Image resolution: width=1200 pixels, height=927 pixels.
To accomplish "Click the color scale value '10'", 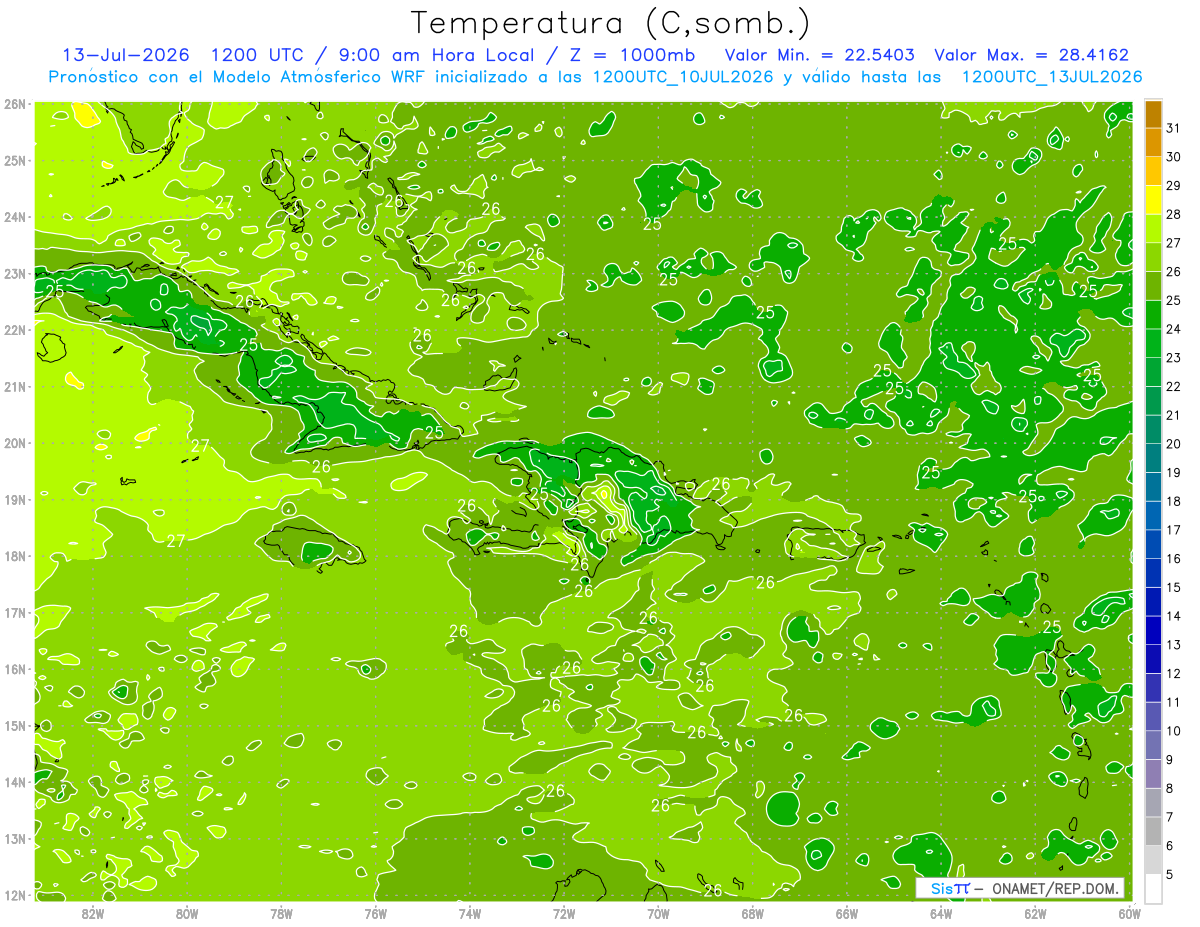I will click(1173, 731).
